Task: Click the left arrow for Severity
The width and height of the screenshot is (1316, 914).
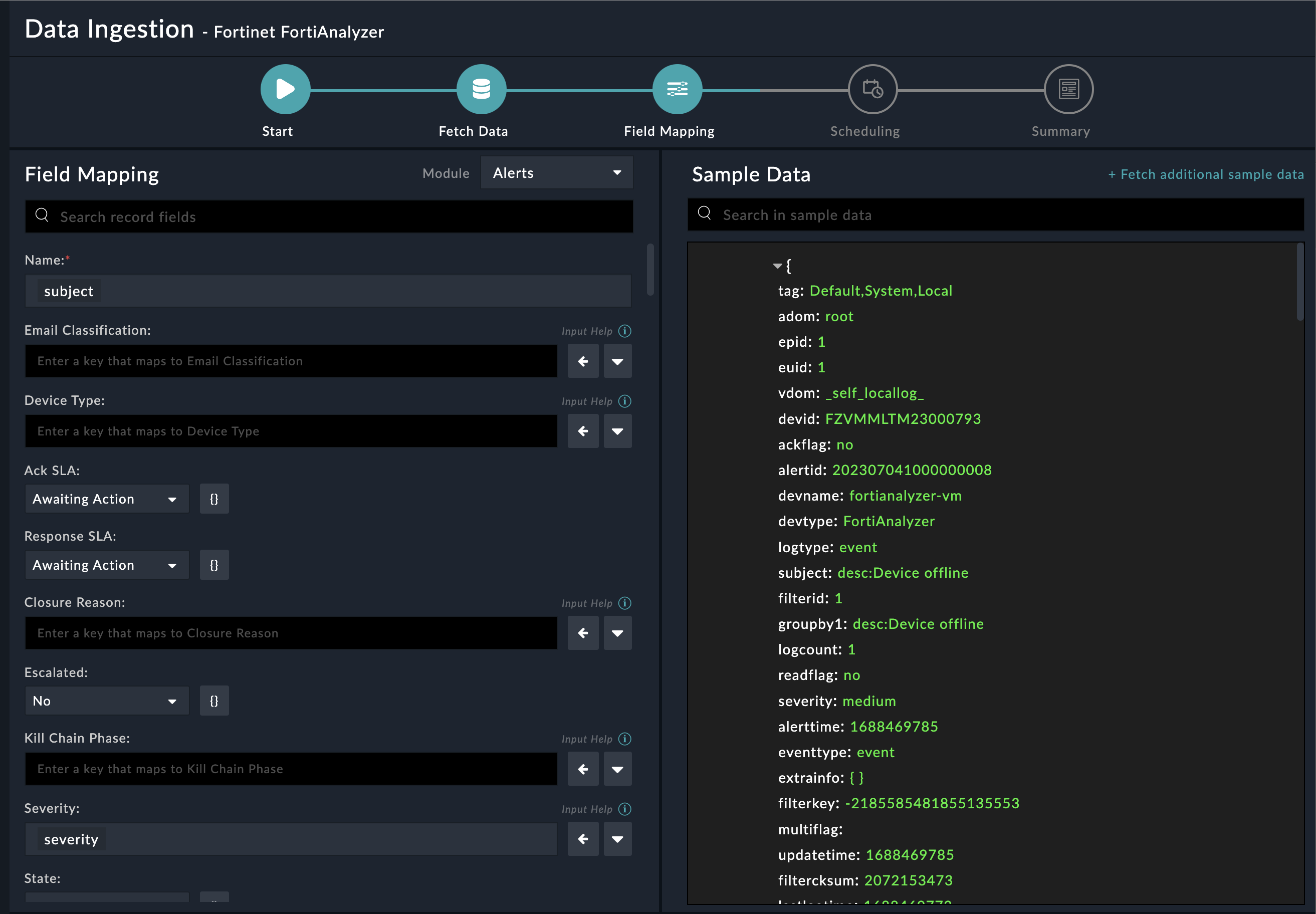Action: coord(583,839)
